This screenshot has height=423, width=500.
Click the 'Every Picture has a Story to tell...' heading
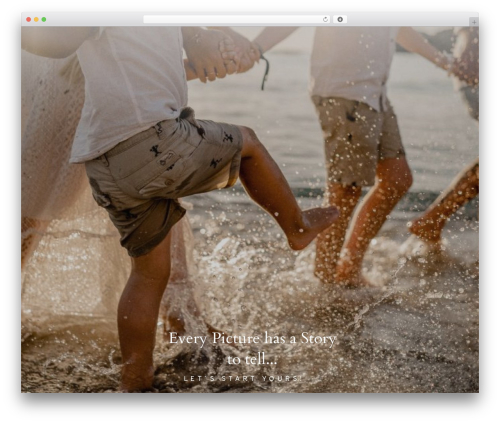click(x=252, y=348)
